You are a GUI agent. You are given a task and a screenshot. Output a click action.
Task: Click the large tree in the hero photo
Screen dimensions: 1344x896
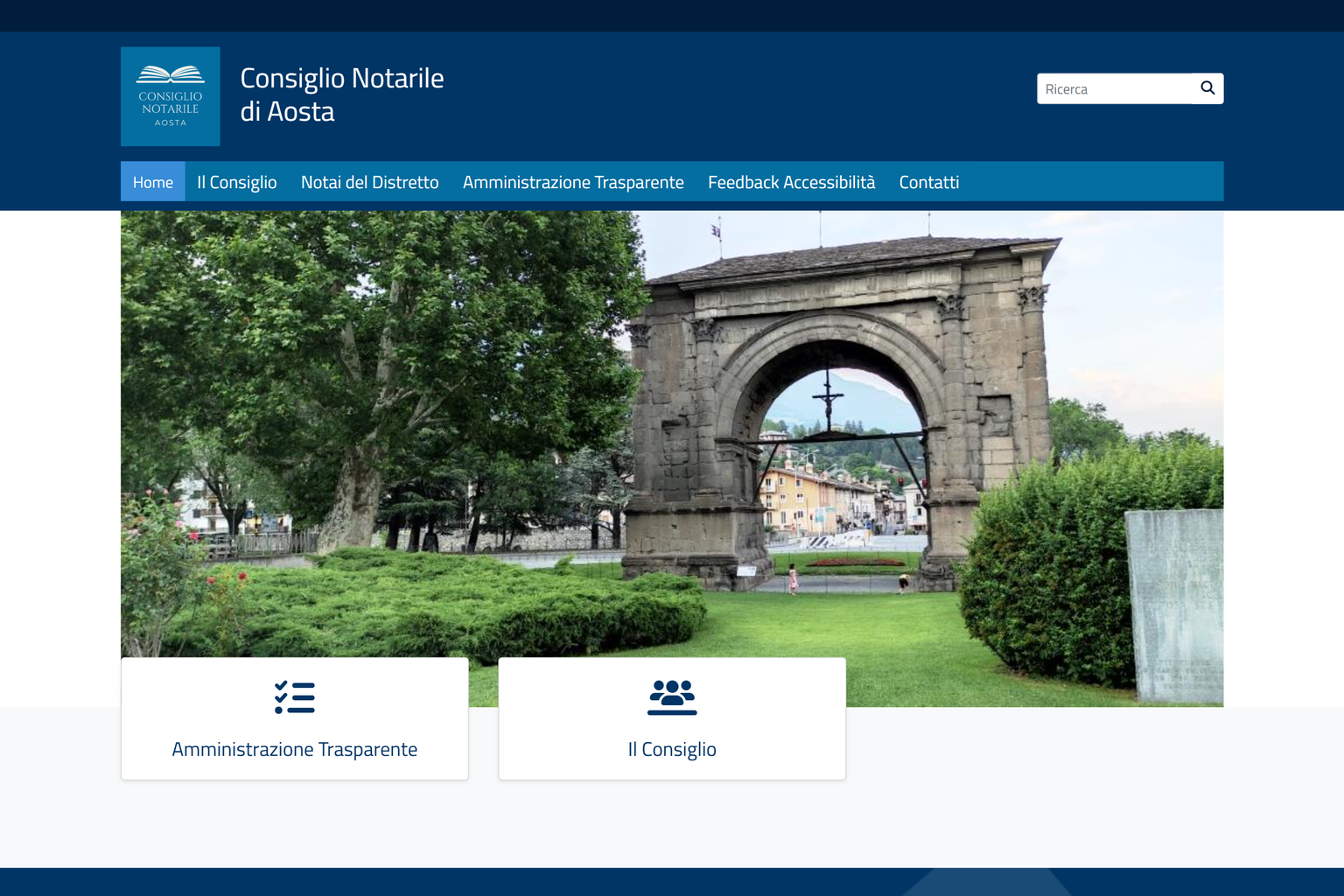376,350
